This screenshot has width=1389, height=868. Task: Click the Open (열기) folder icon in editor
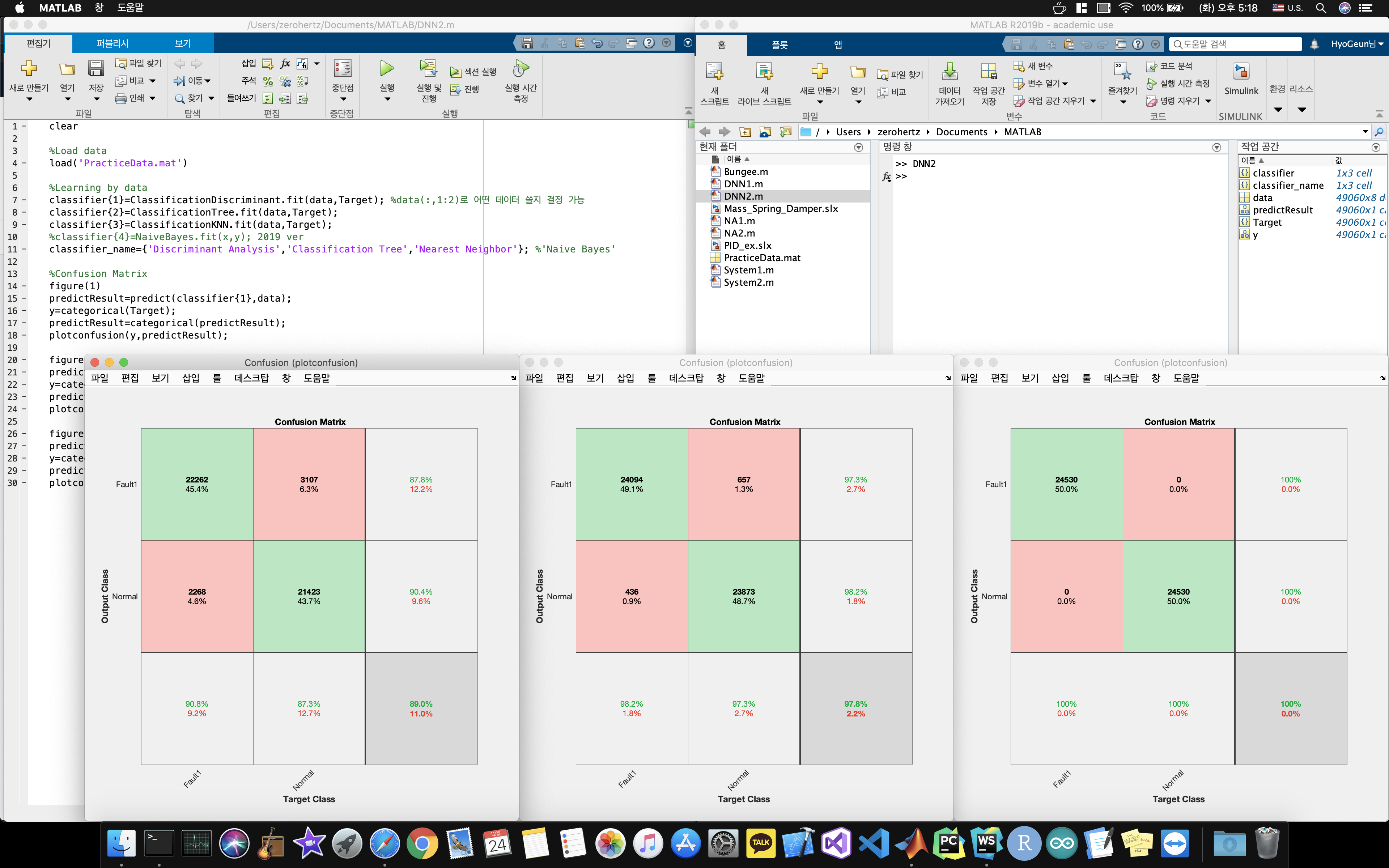[x=67, y=69]
